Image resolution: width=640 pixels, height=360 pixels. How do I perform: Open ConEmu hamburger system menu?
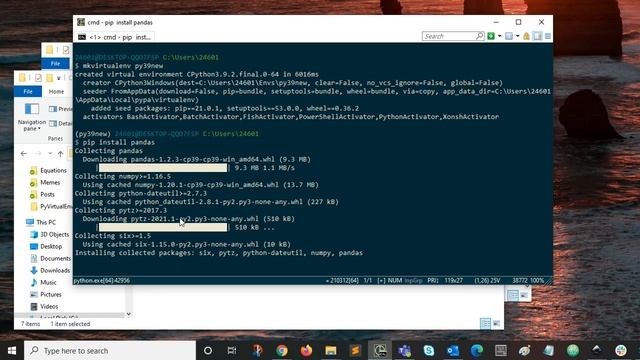(x=548, y=36)
